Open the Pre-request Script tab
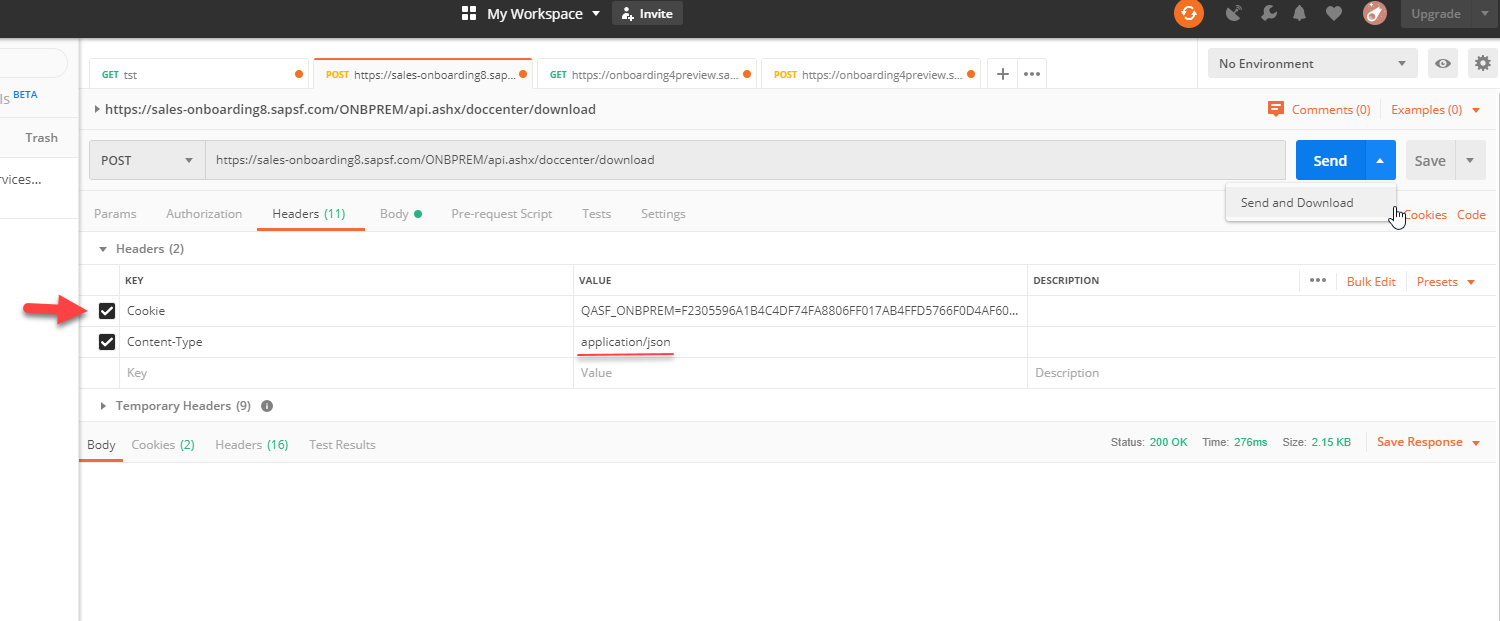The image size is (1500, 621). (501, 214)
